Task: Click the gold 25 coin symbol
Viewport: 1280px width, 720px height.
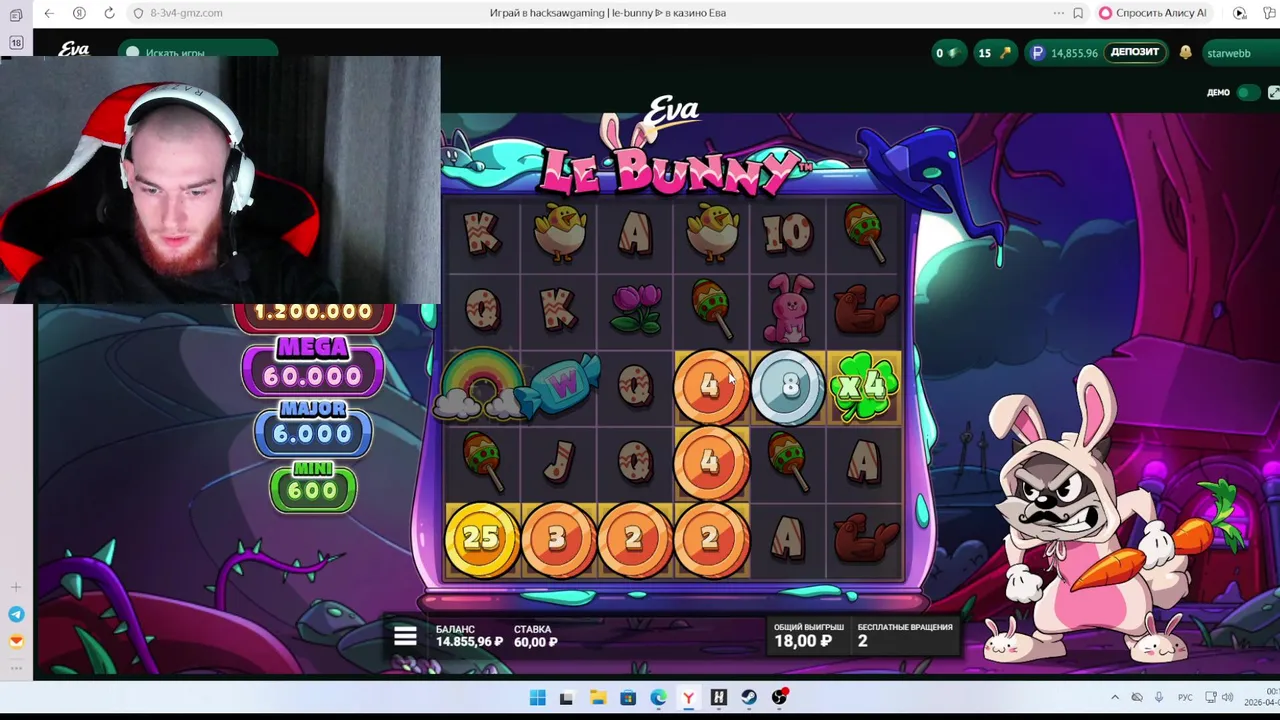Action: (x=481, y=539)
